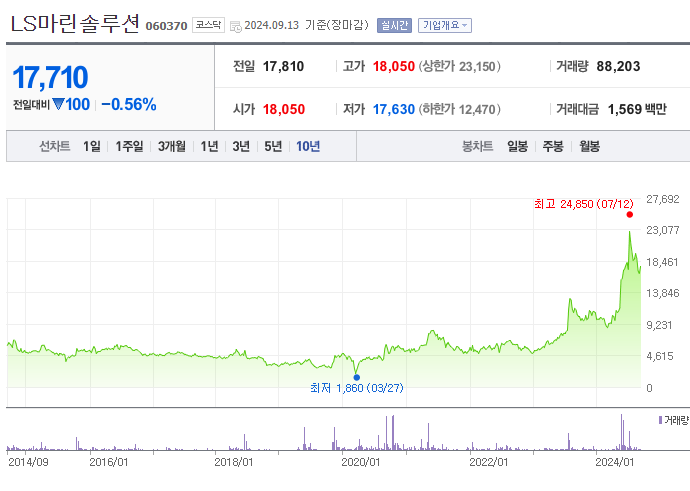The height and width of the screenshot is (491, 690).
Task: Click the stock code 060370
Action: click(x=166, y=26)
